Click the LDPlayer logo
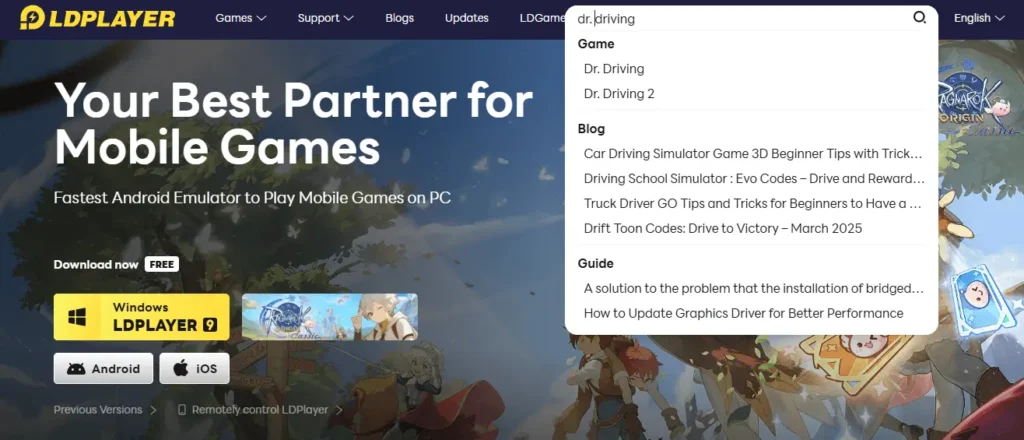This screenshot has height=440, width=1024. pyautogui.click(x=97, y=18)
